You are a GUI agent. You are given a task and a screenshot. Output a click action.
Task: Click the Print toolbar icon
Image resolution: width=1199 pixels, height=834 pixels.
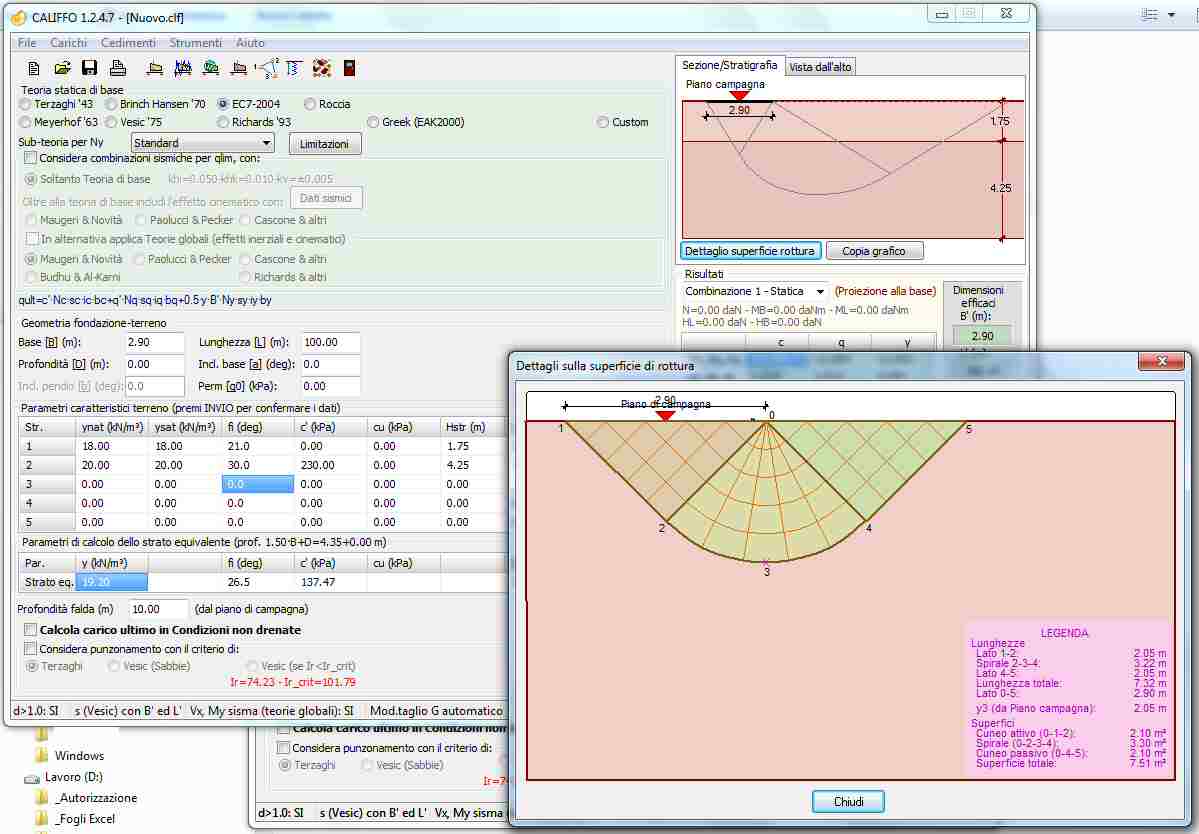click(117, 68)
